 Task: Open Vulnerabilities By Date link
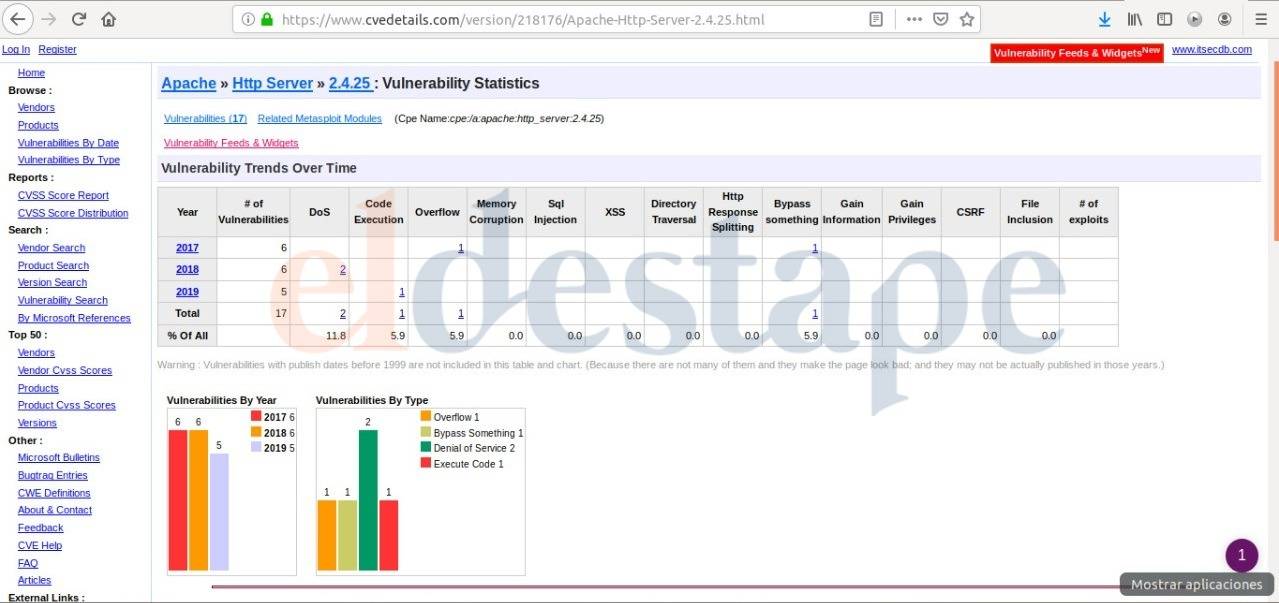click(x=68, y=143)
